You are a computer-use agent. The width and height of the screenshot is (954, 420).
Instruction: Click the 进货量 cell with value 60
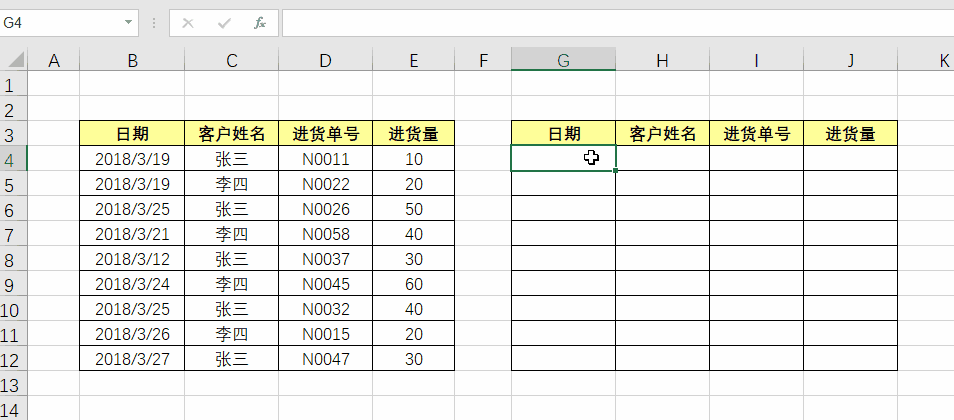(x=413, y=284)
